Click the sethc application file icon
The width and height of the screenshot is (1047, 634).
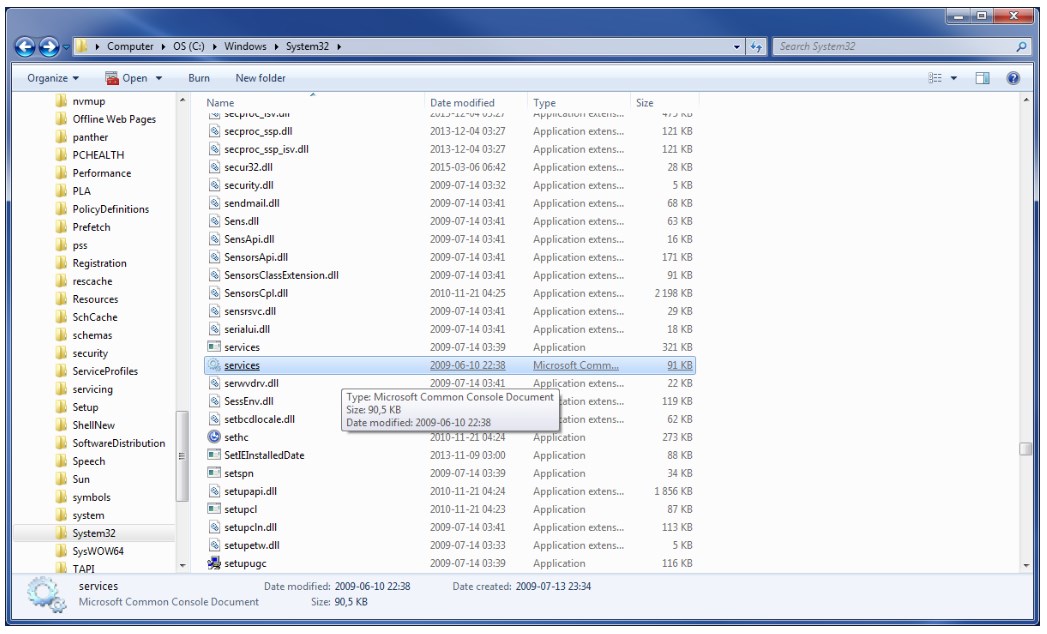[213, 437]
